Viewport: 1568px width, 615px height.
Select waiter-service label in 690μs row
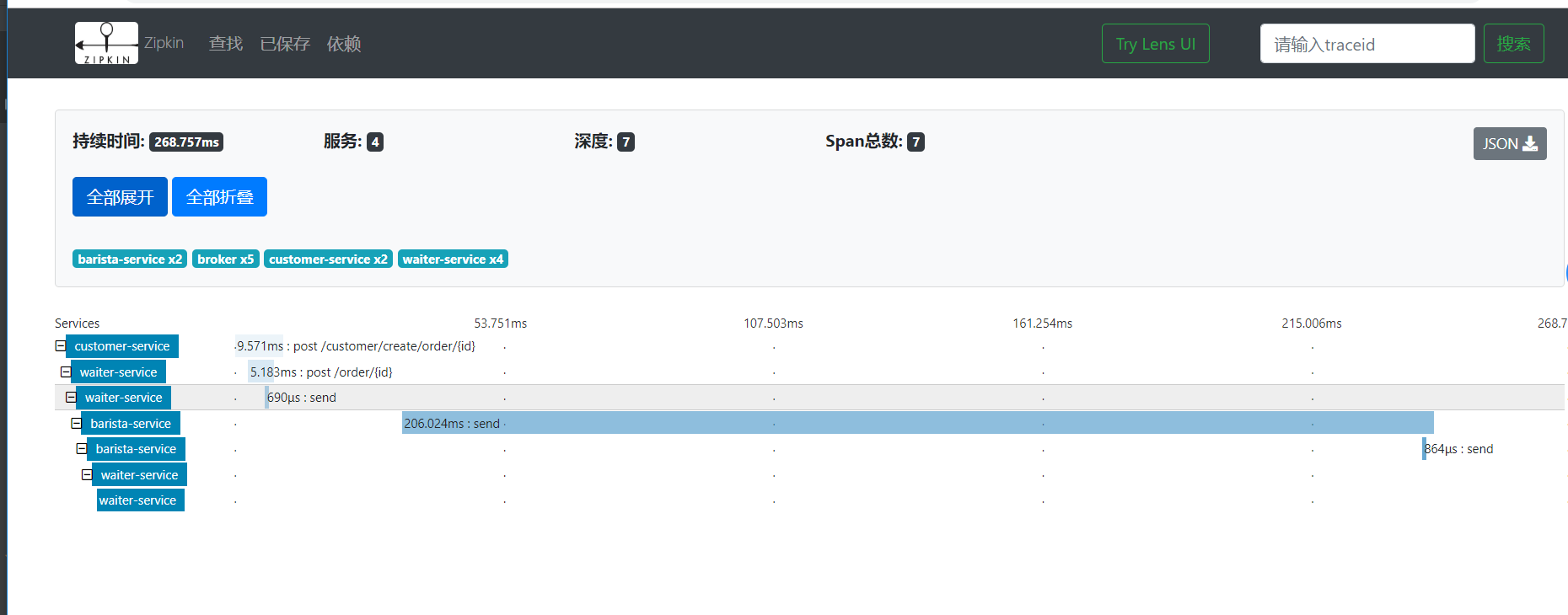pyautogui.click(x=124, y=398)
